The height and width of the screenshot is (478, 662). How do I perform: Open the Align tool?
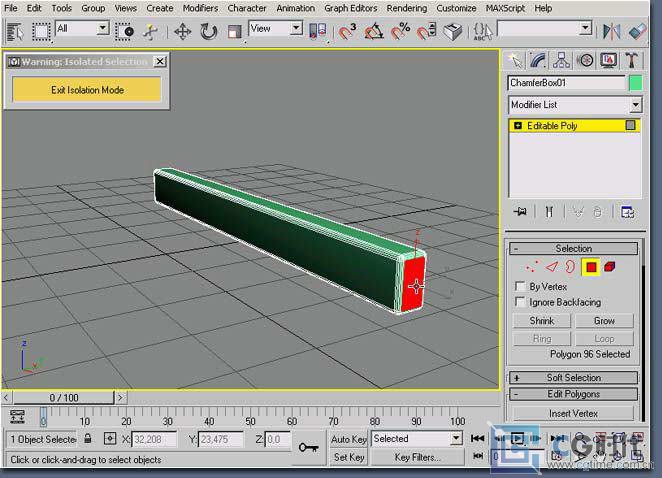(x=638, y=32)
